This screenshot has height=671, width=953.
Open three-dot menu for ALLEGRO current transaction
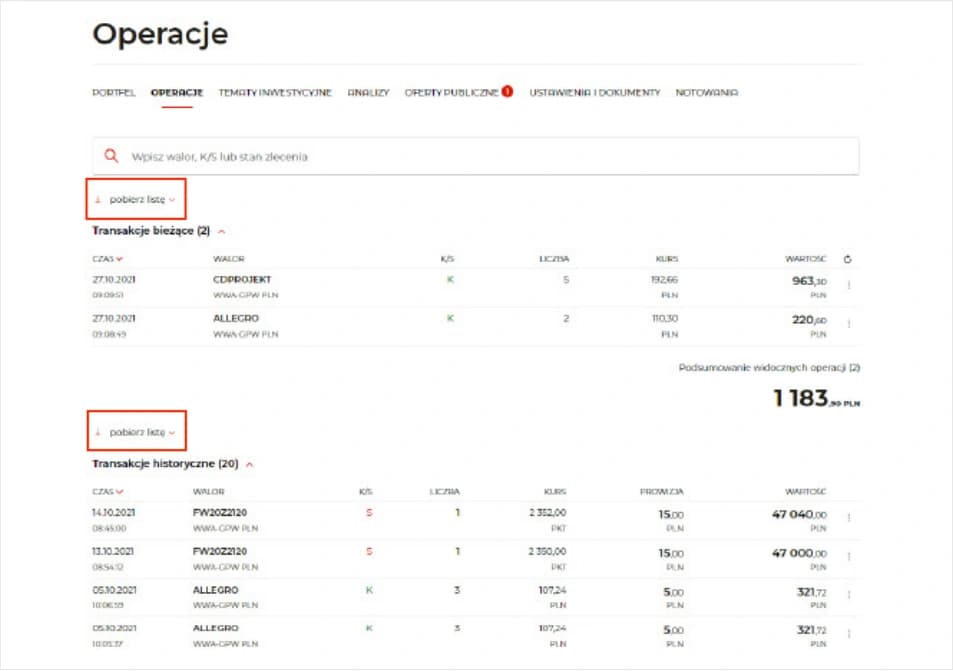[x=849, y=324]
